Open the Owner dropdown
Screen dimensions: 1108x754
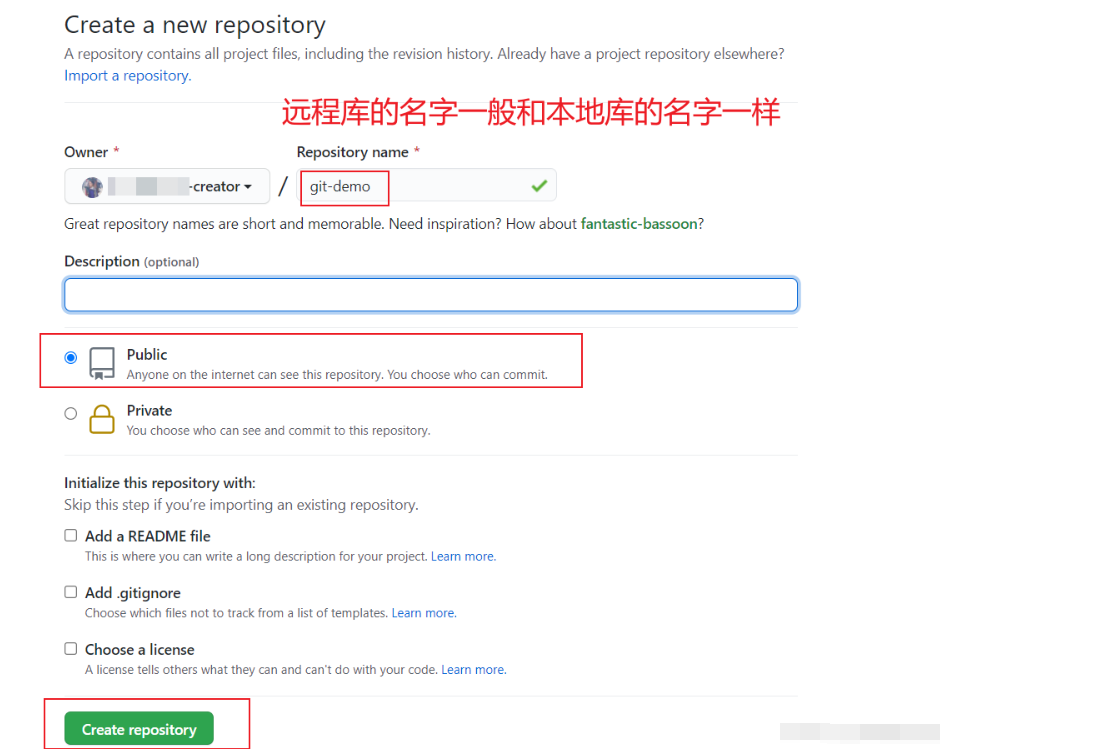167,187
